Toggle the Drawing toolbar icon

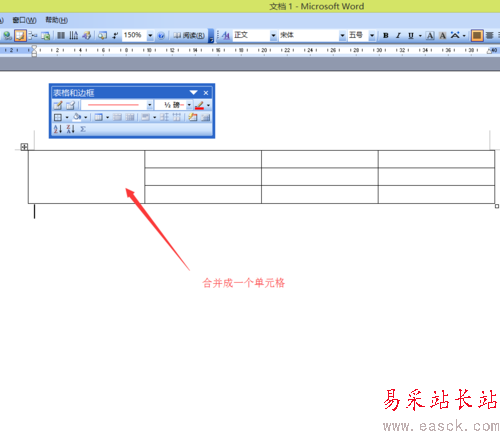(x=87, y=35)
